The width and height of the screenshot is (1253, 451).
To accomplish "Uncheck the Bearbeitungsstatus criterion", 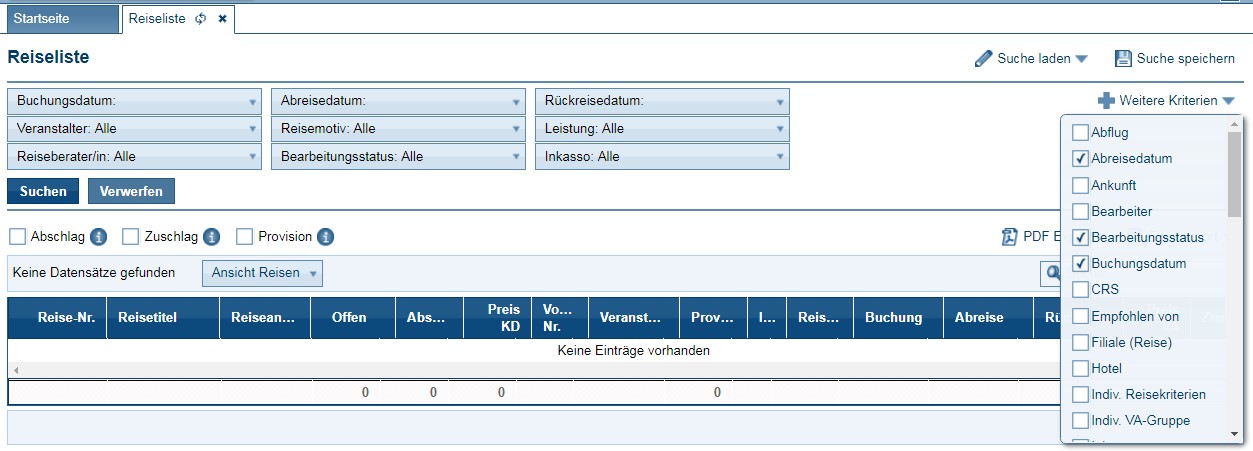I will pos(1080,238).
